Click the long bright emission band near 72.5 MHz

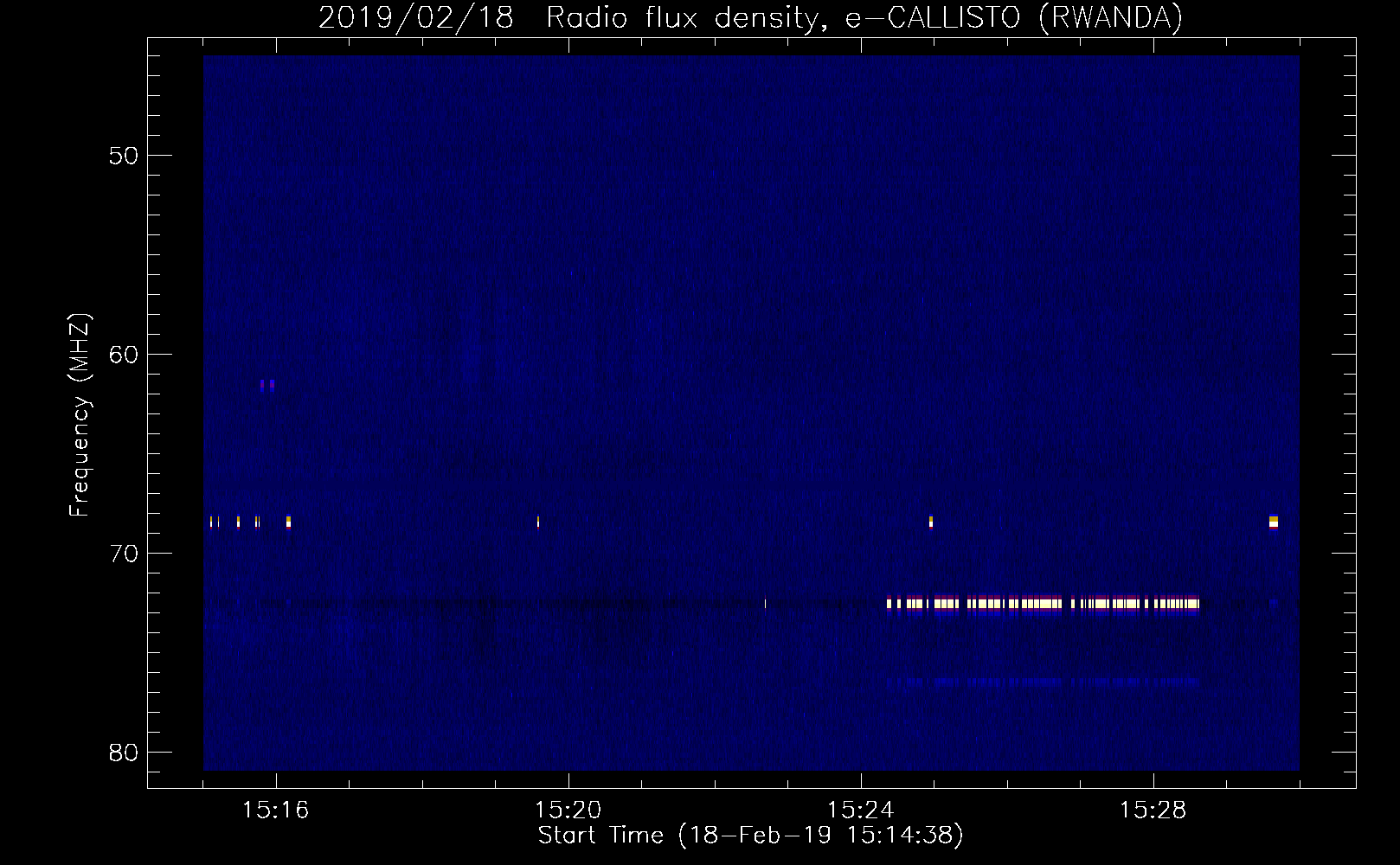1043,603
